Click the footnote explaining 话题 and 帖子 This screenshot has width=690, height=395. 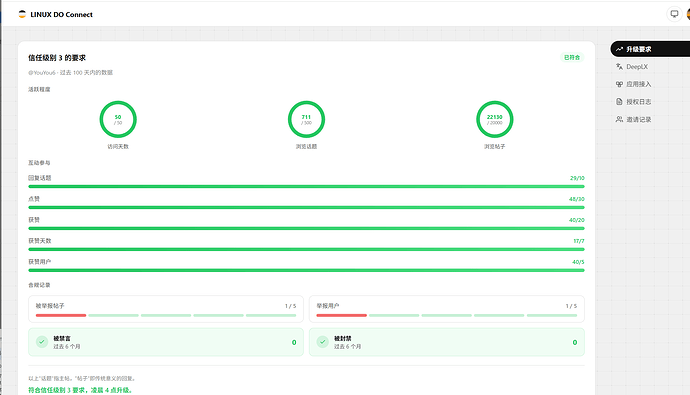point(82,378)
